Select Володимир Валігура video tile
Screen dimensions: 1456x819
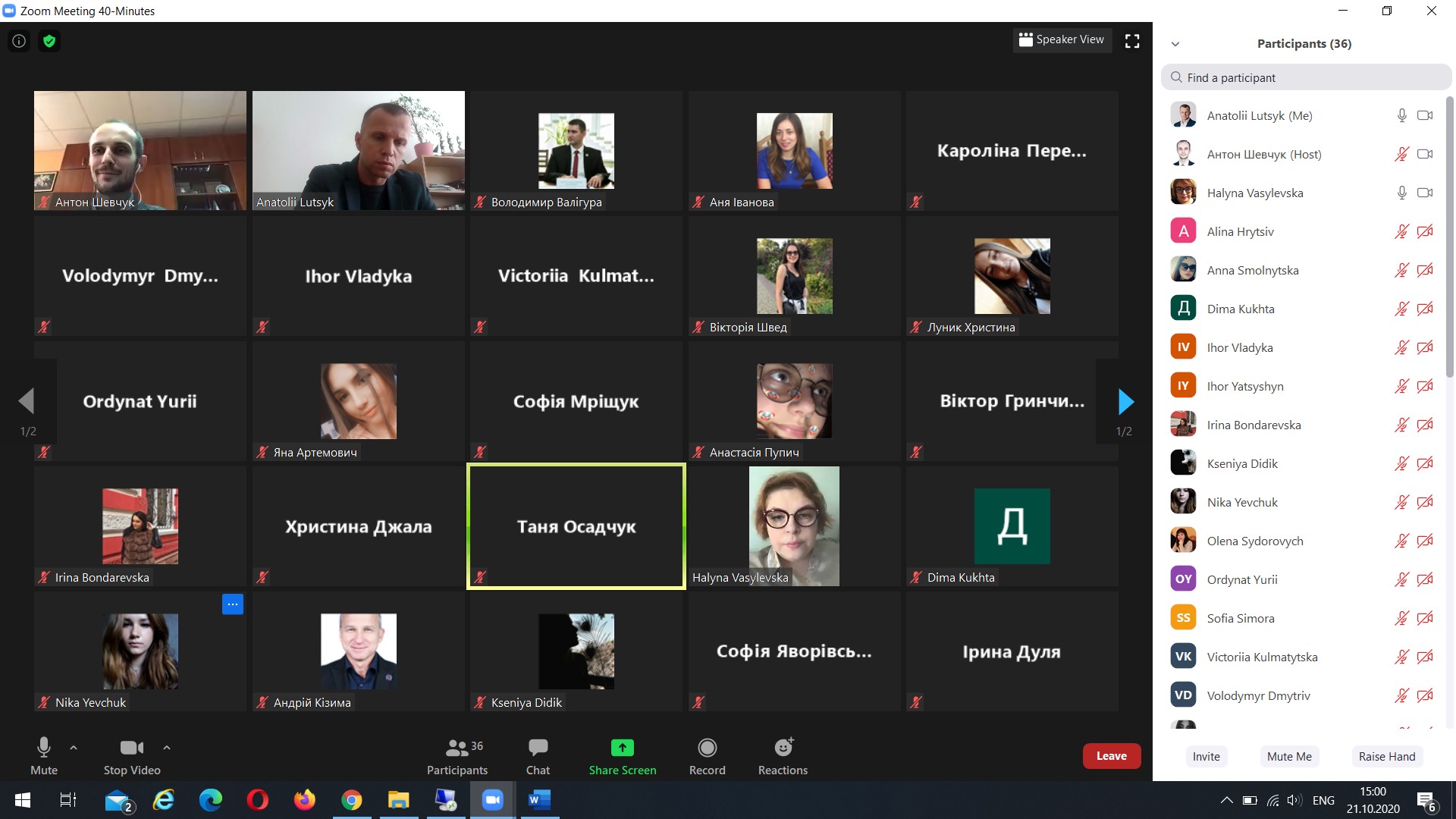click(x=576, y=150)
